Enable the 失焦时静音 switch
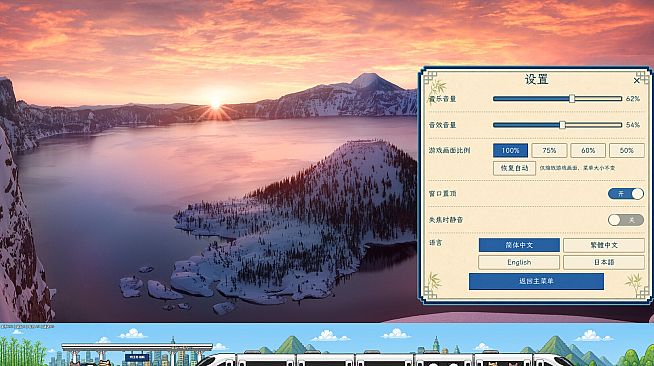 (x=626, y=220)
